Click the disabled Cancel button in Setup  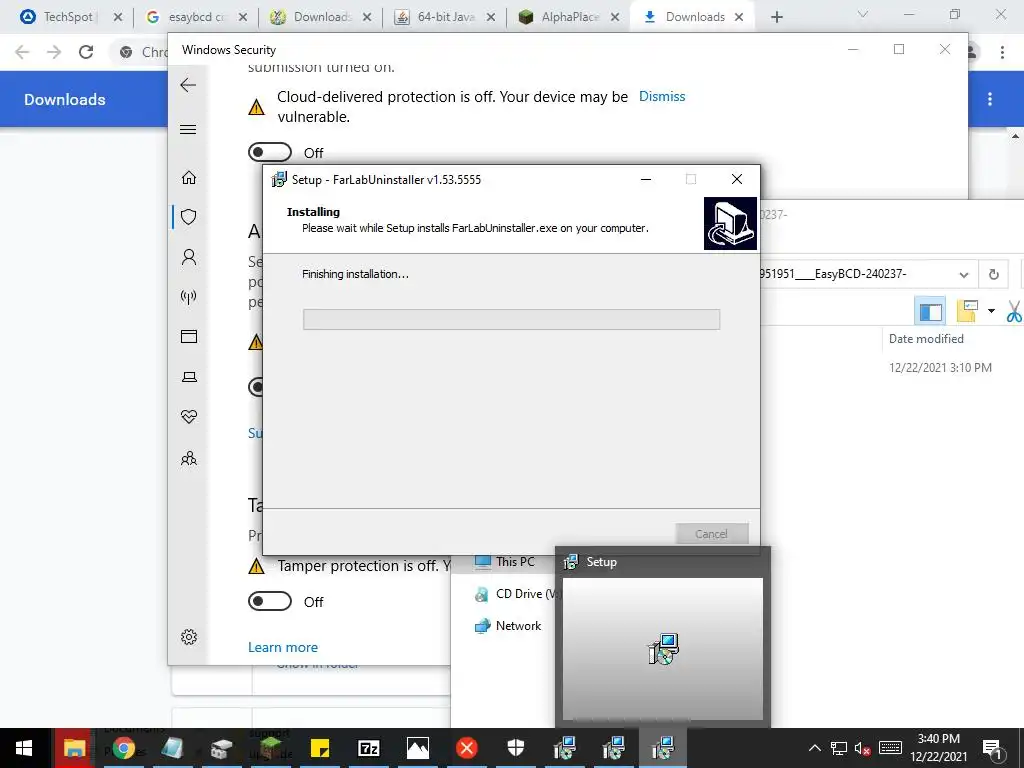click(711, 534)
